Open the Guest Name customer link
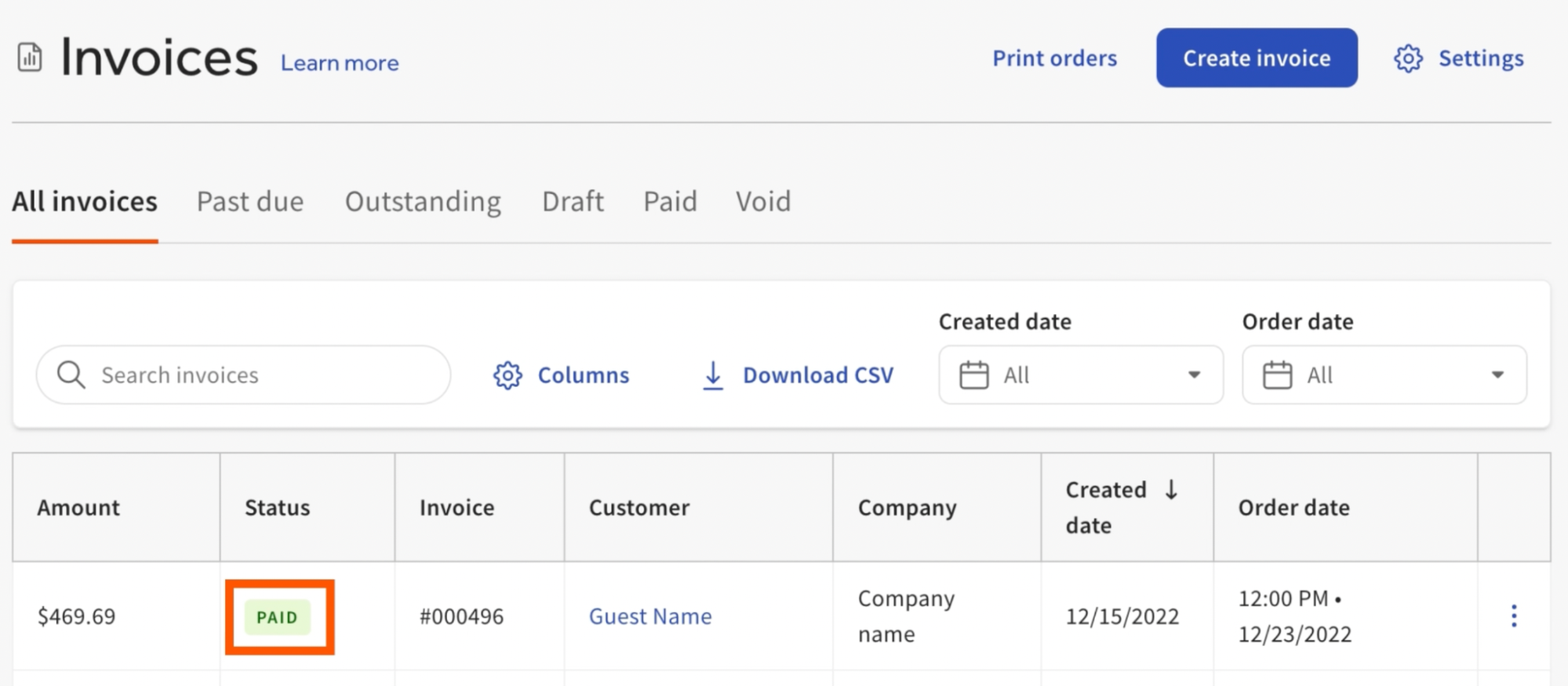The height and width of the screenshot is (686, 1568). click(x=650, y=616)
